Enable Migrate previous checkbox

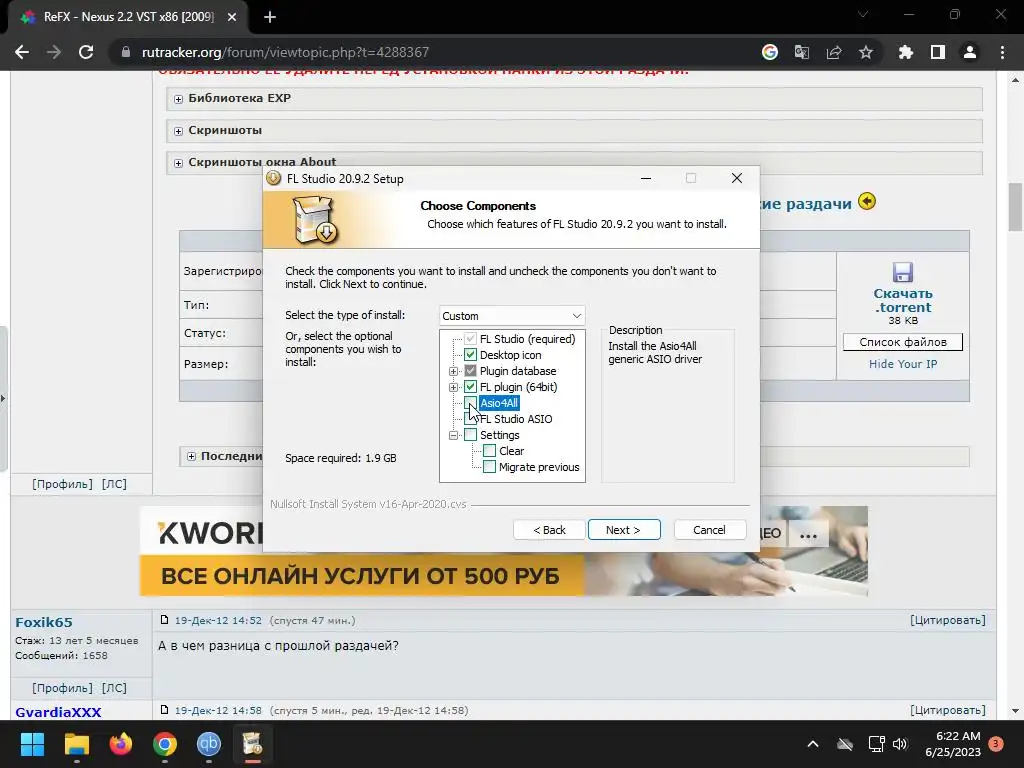[x=489, y=467]
